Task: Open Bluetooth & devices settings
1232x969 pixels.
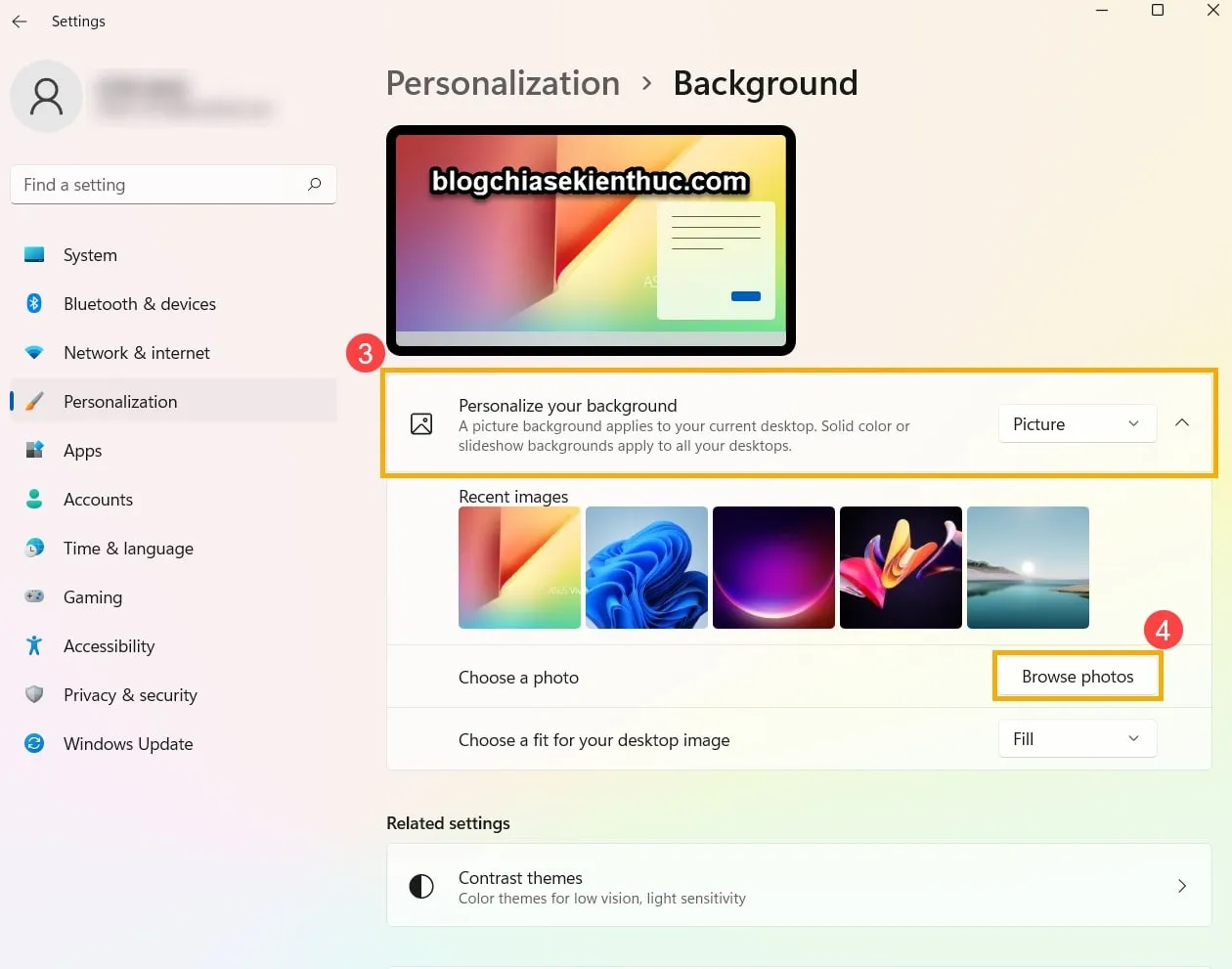Action: point(139,304)
